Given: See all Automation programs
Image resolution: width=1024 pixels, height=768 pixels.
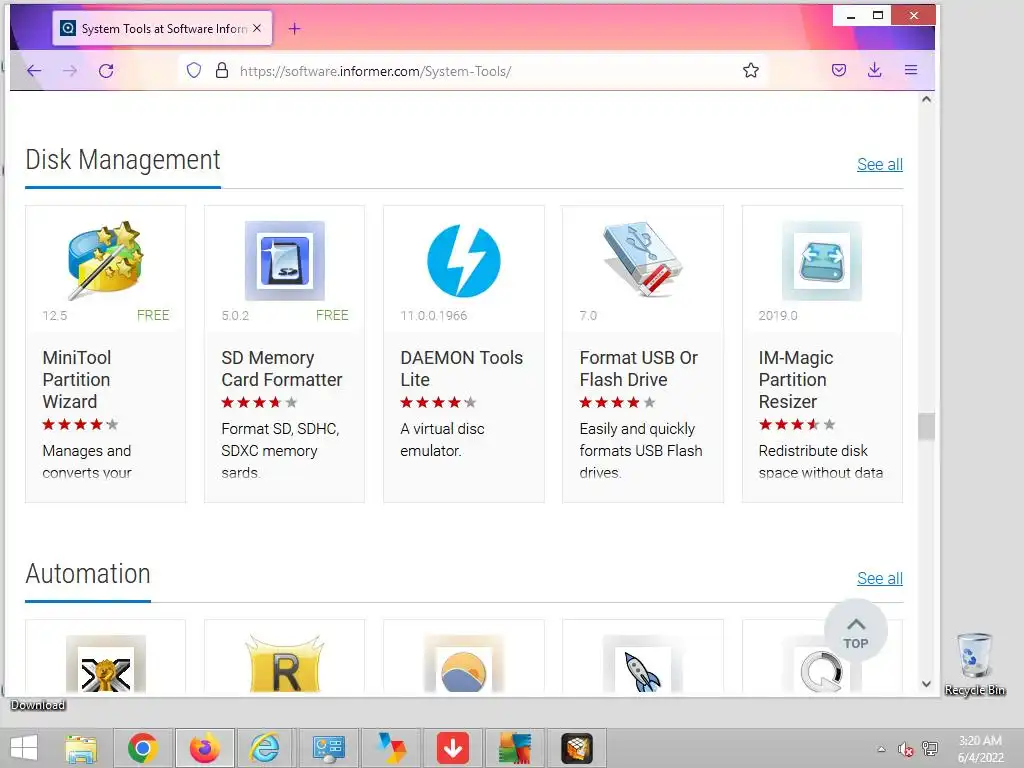Looking at the screenshot, I should [x=880, y=579].
